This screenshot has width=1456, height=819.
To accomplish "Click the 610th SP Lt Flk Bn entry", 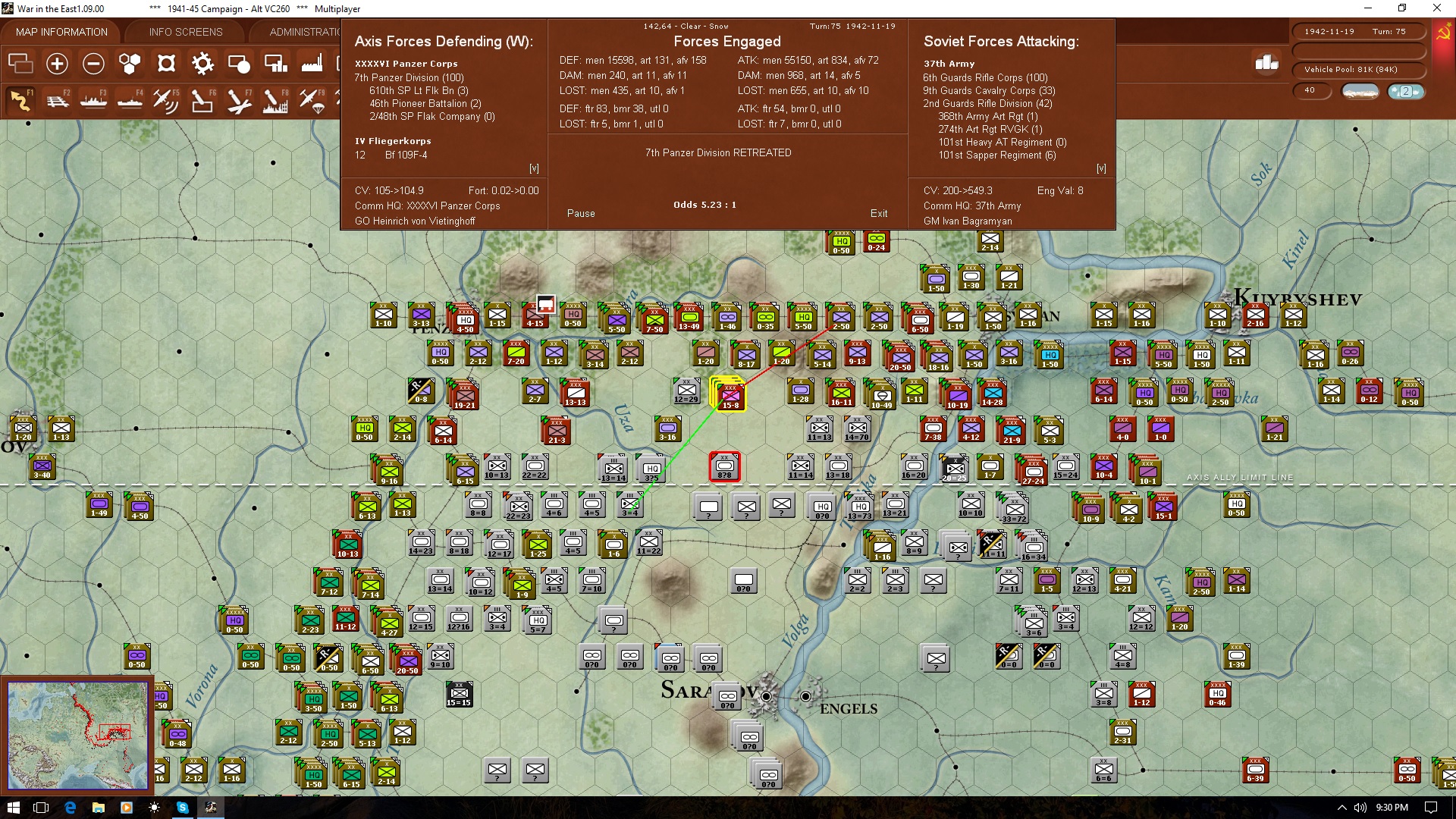I will click(x=419, y=91).
